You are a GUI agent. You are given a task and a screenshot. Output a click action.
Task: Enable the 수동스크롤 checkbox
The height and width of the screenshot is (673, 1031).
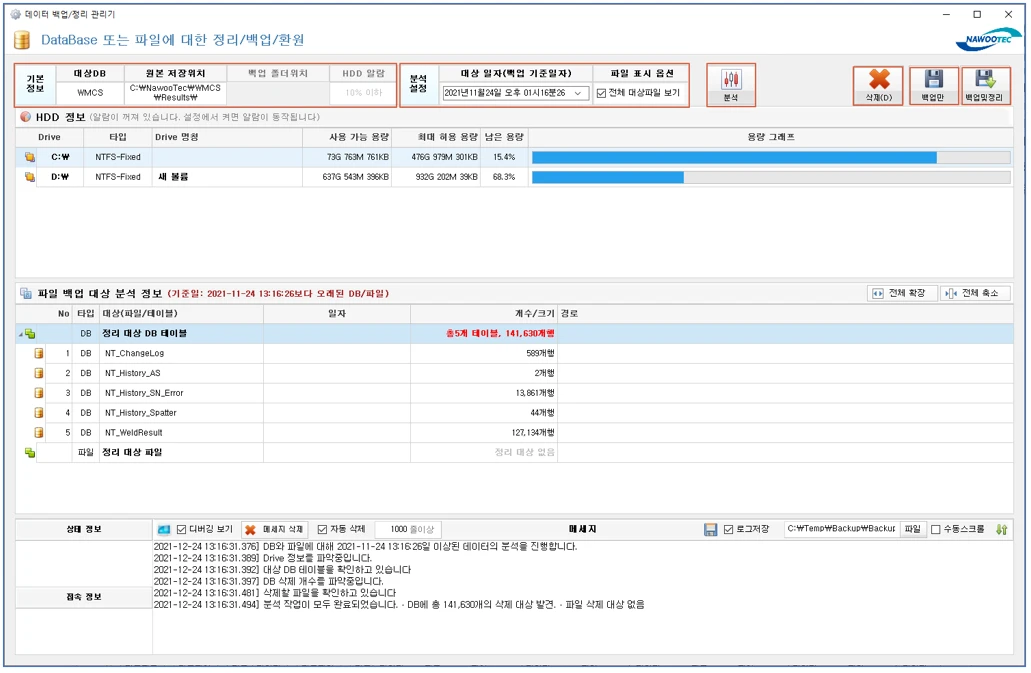point(936,530)
